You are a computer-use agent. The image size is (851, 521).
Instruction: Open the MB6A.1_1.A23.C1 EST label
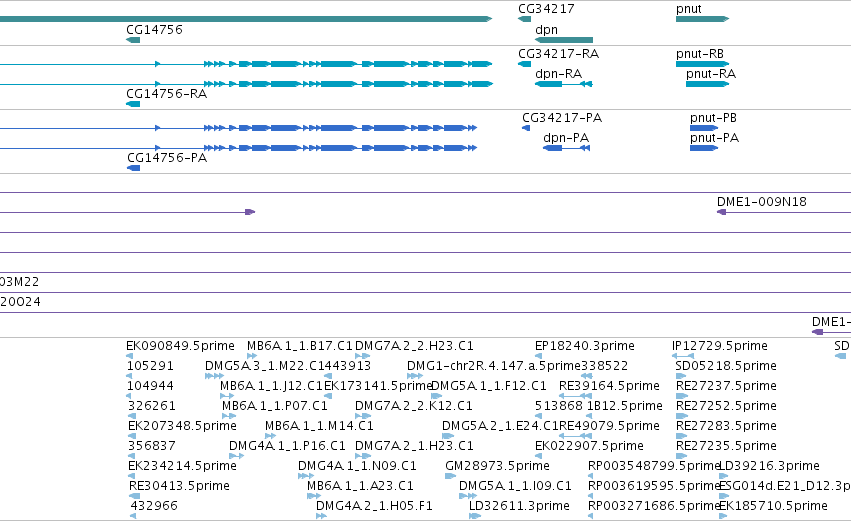(360, 486)
